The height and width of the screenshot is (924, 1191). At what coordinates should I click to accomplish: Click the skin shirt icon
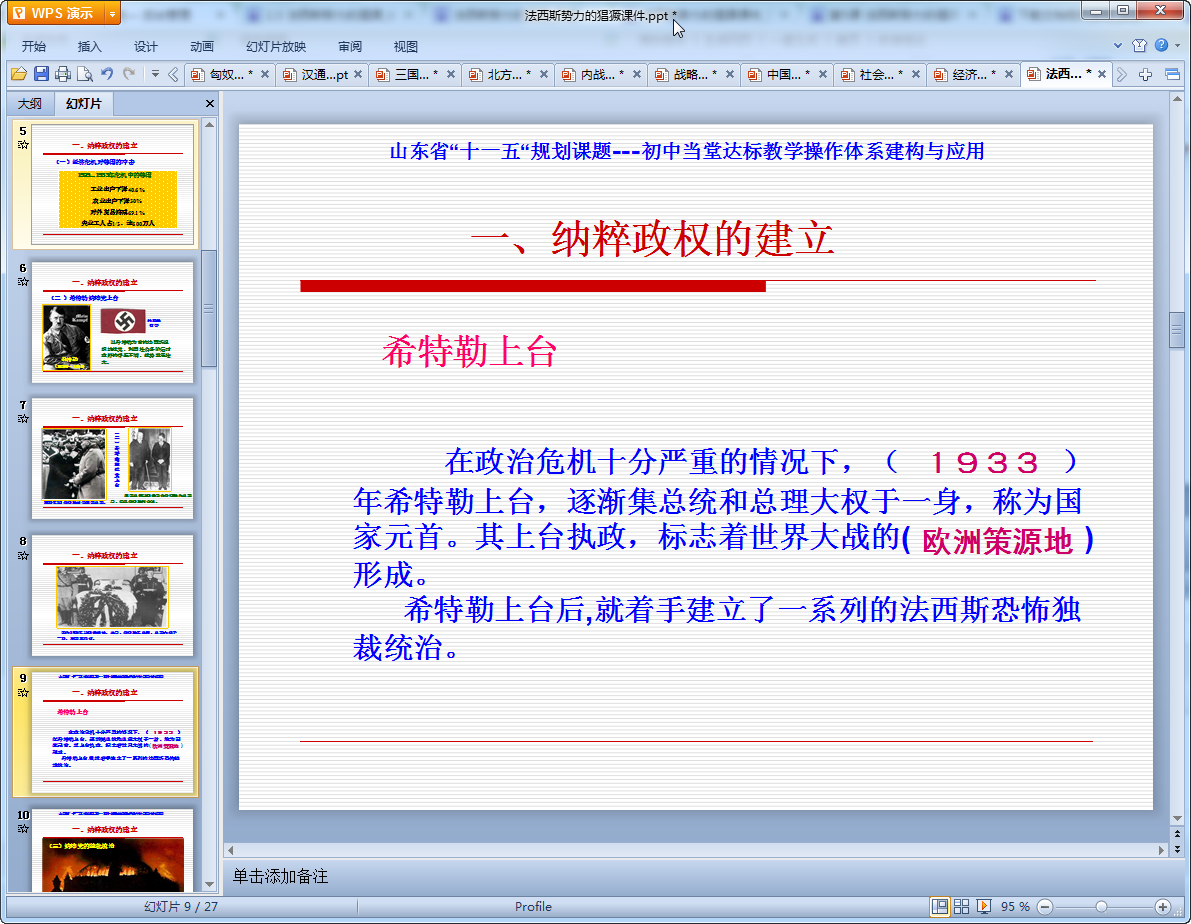pos(1139,46)
